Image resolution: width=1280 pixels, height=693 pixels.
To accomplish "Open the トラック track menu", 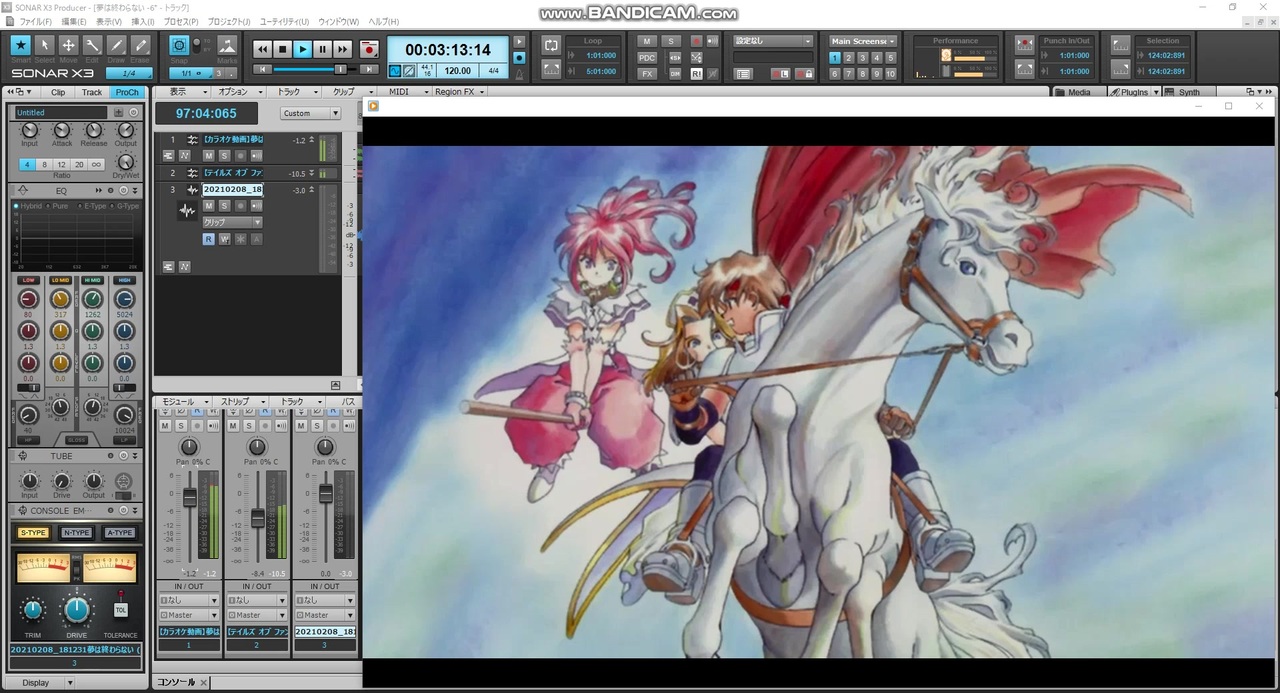I will tap(293, 91).
